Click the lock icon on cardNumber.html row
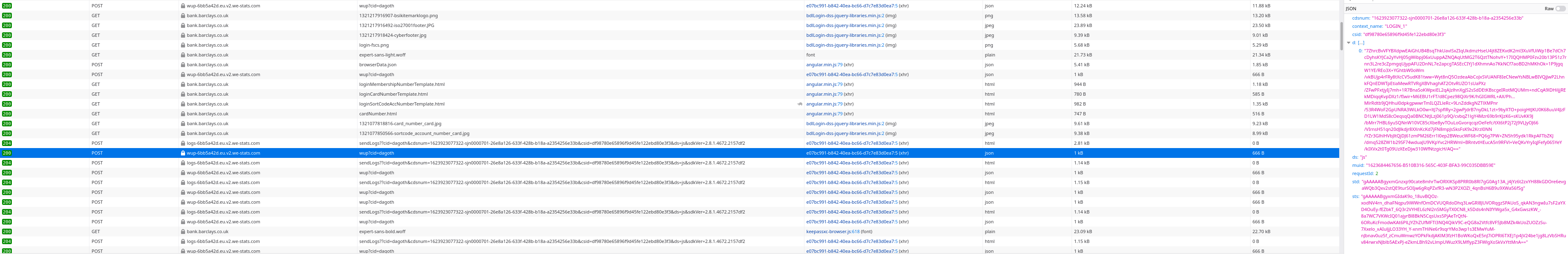1568x254 pixels. pos(183,114)
